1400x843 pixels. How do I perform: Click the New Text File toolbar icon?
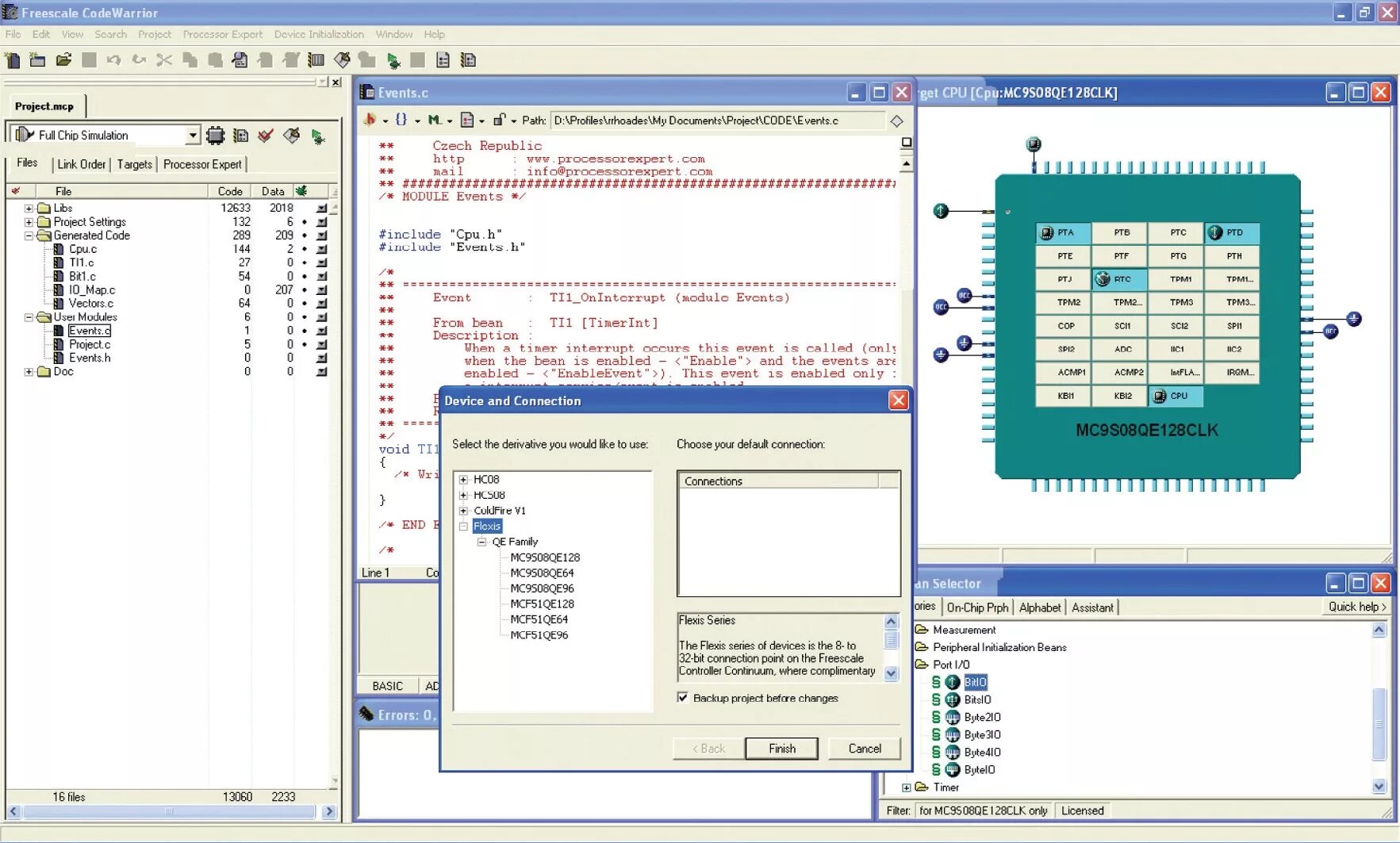coord(12,60)
